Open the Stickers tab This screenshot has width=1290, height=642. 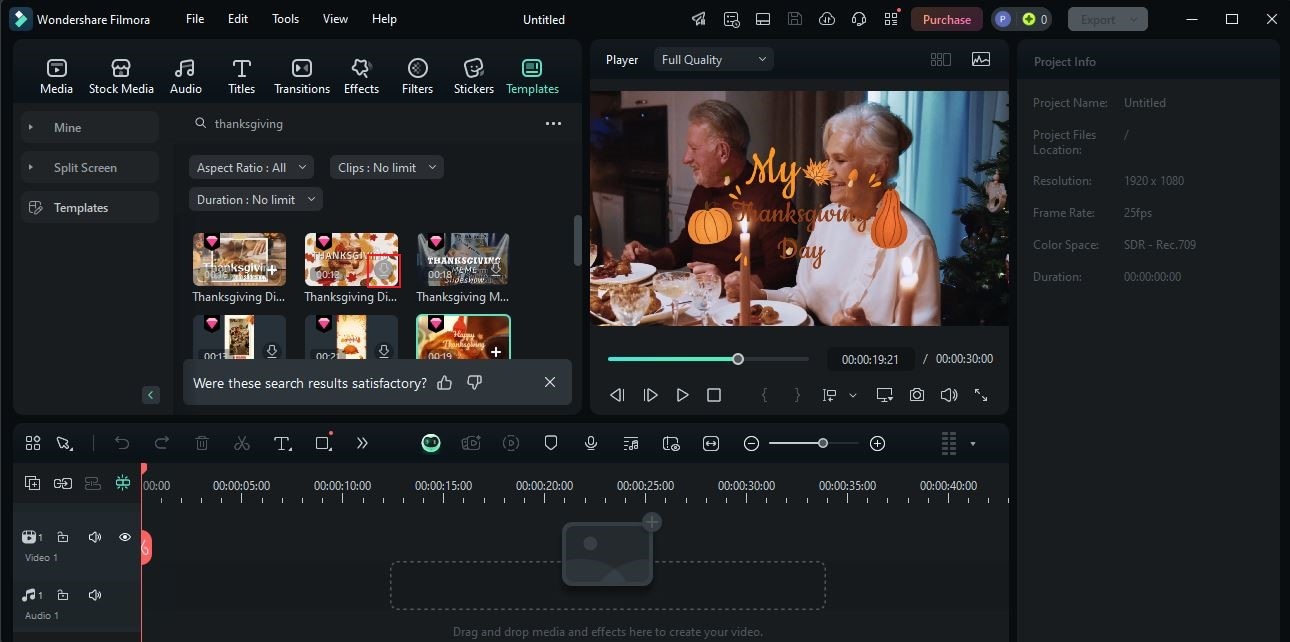click(474, 76)
